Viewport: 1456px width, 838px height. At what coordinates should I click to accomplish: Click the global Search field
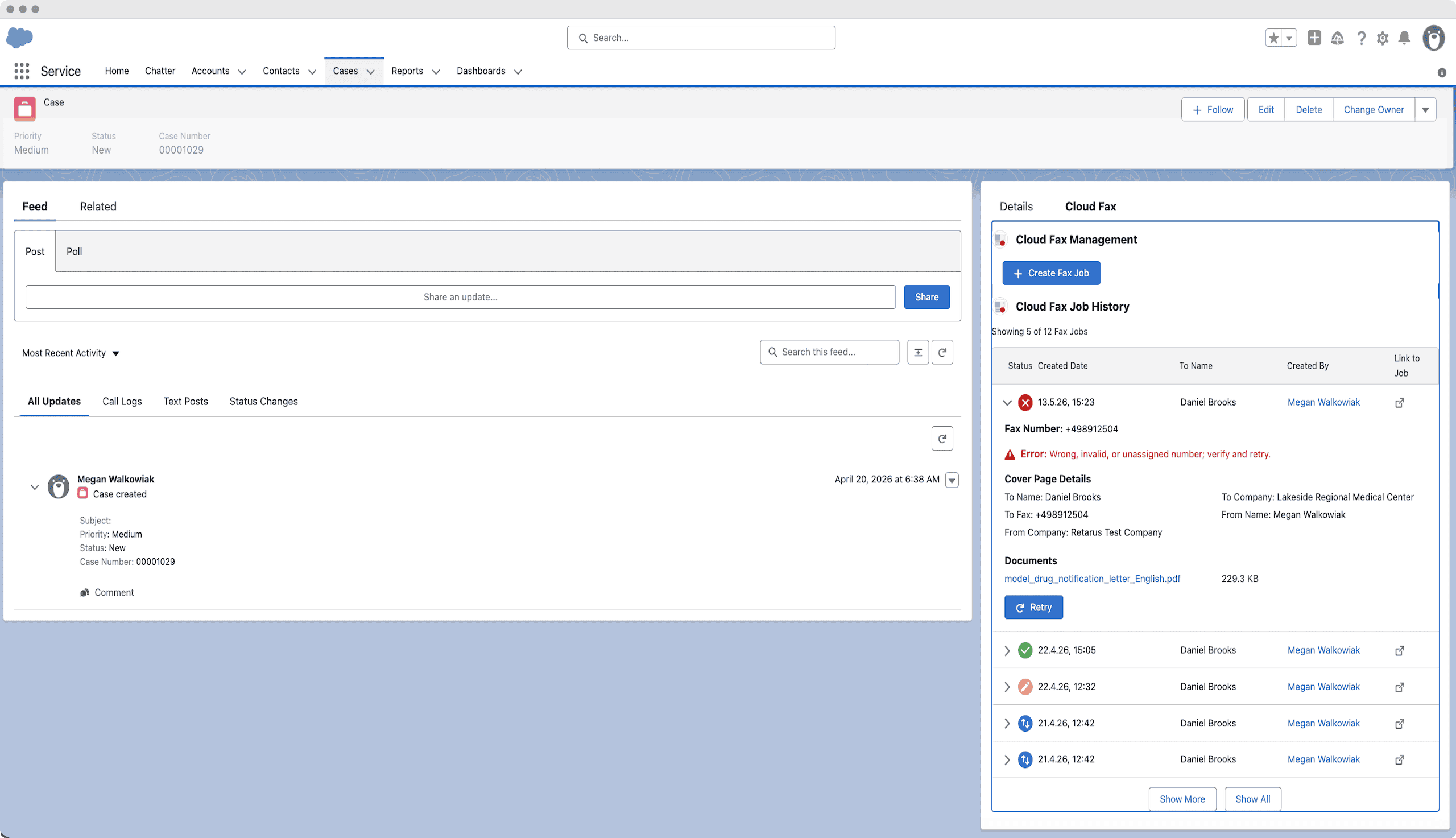point(701,38)
